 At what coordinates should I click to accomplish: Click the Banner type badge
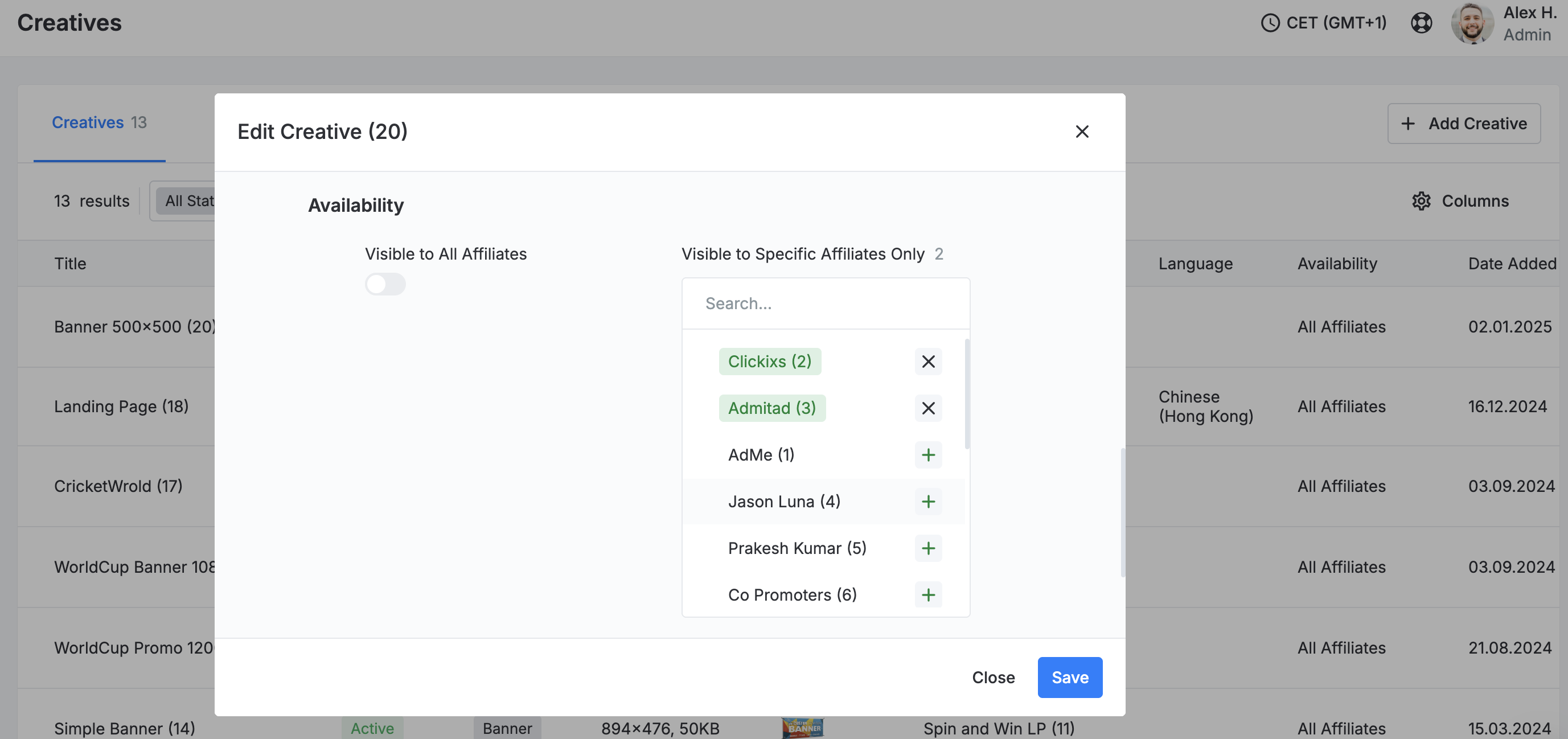(507, 728)
